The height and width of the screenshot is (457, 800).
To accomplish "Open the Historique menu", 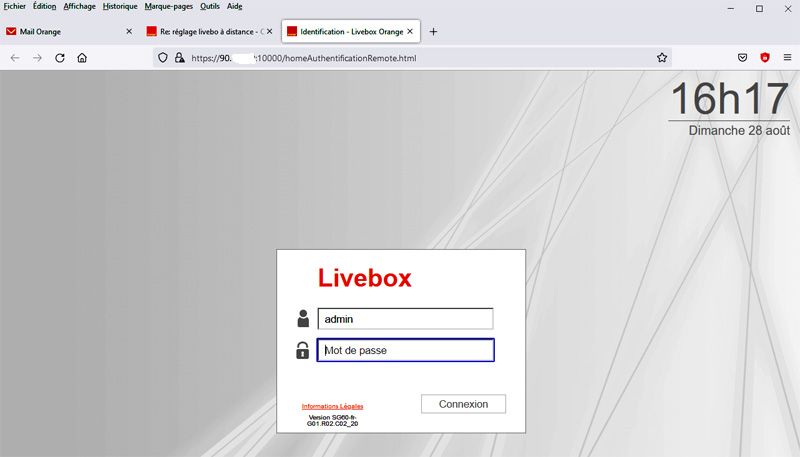I will [x=120, y=6].
